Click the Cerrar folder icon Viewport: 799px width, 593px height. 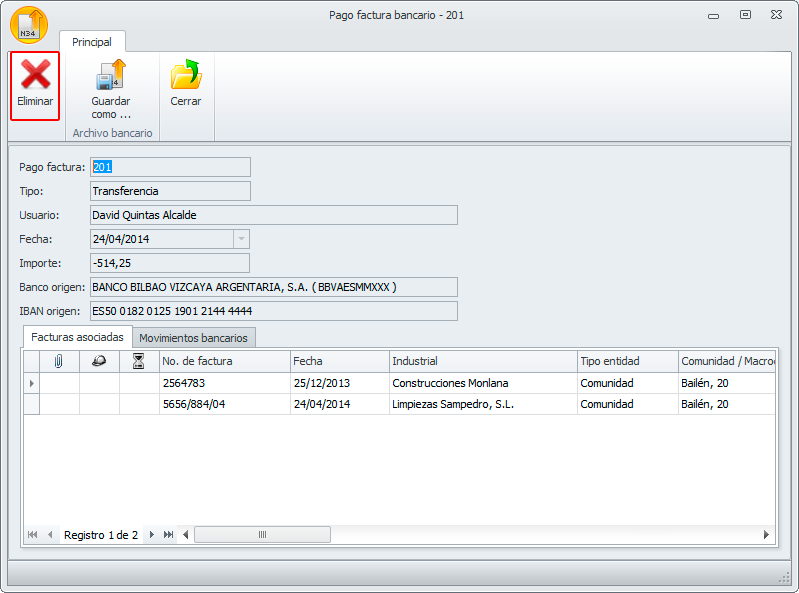(x=185, y=75)
